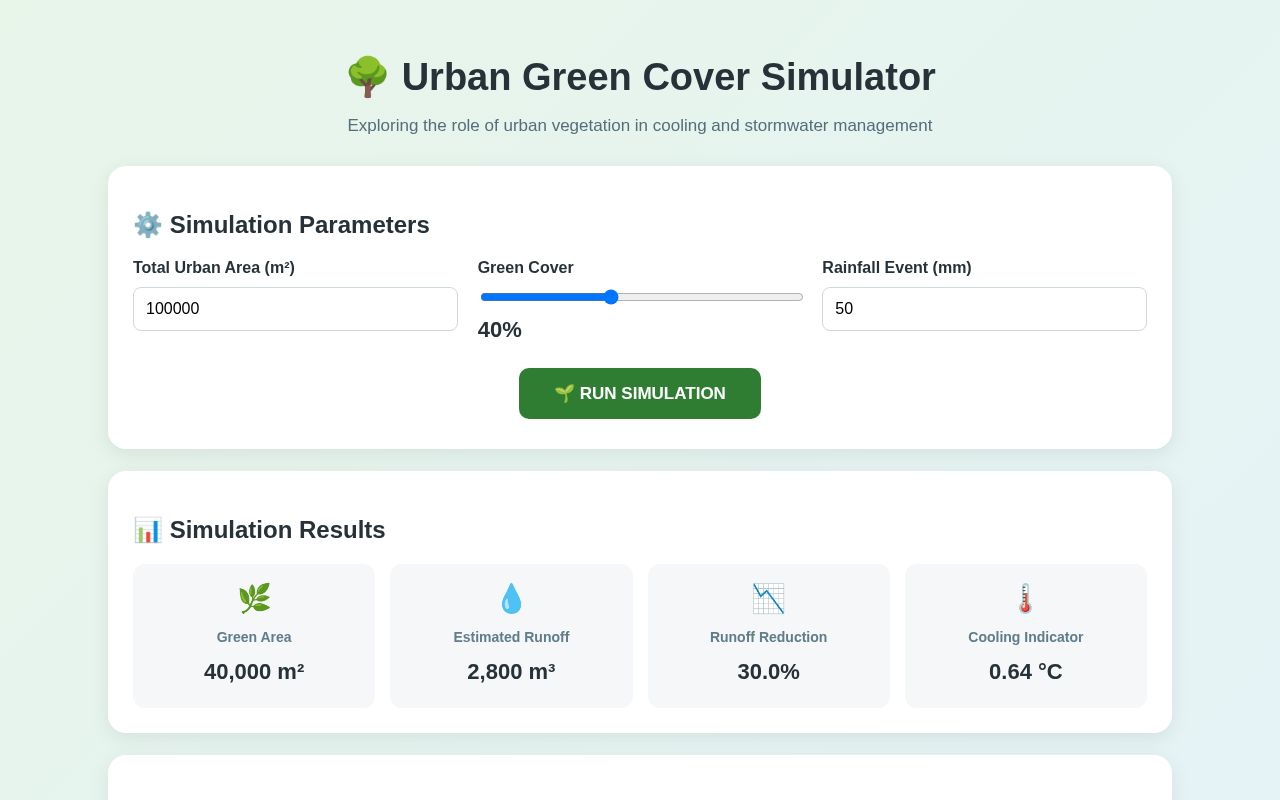Click the Estimated Runoff label

511,637
